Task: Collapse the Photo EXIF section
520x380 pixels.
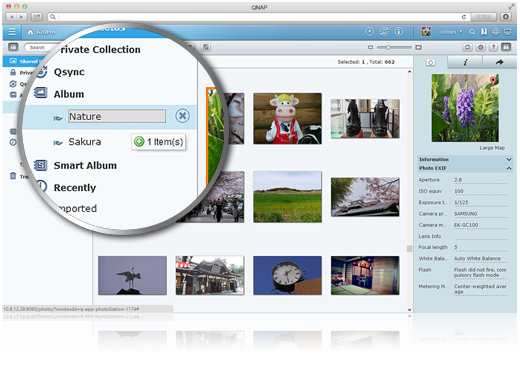Action: (465, 168)
